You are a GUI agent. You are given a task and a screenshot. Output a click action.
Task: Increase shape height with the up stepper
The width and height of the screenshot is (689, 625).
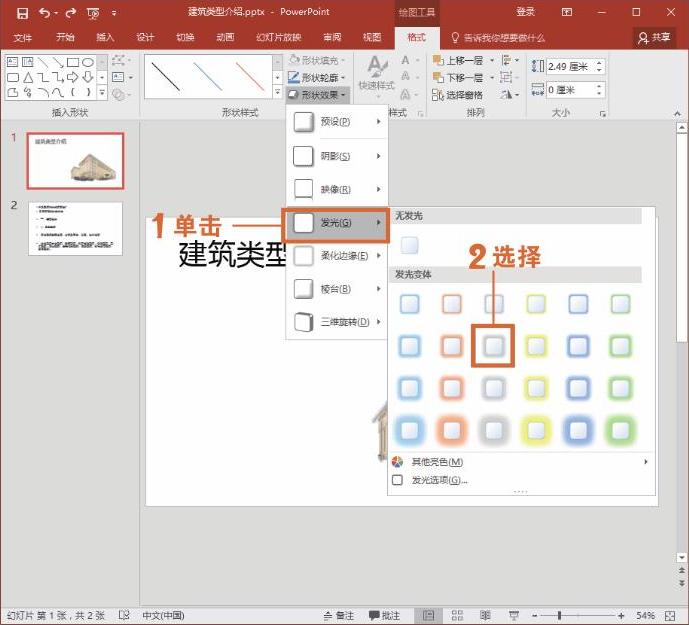[x=599, y=63]
